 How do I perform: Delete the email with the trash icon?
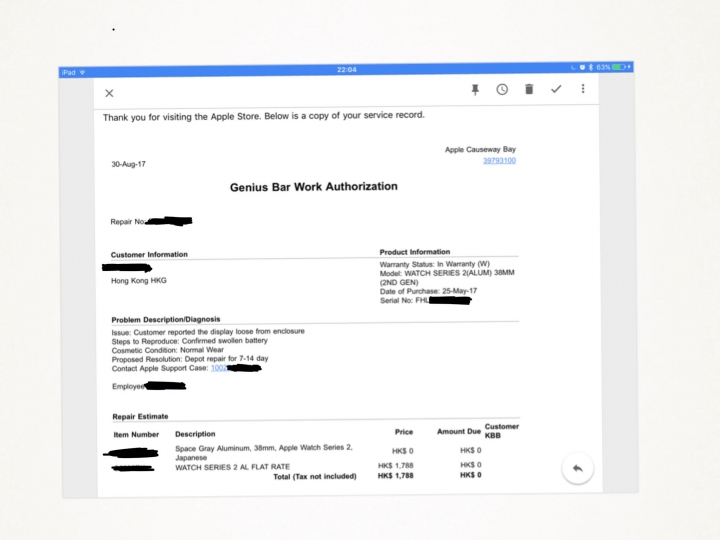point(529,89)
